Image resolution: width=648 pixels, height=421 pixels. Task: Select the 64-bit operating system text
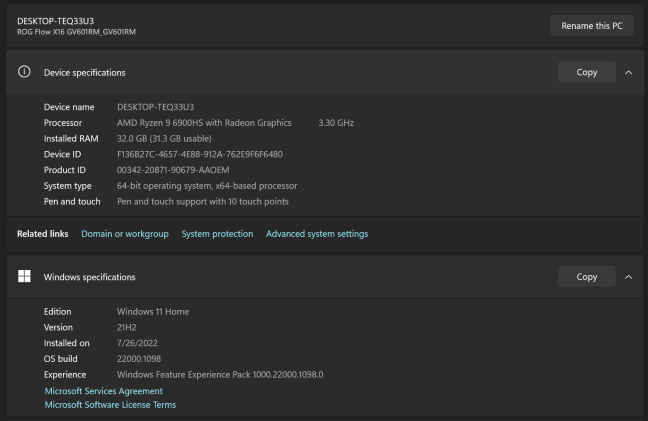click(x=207, y=186)
